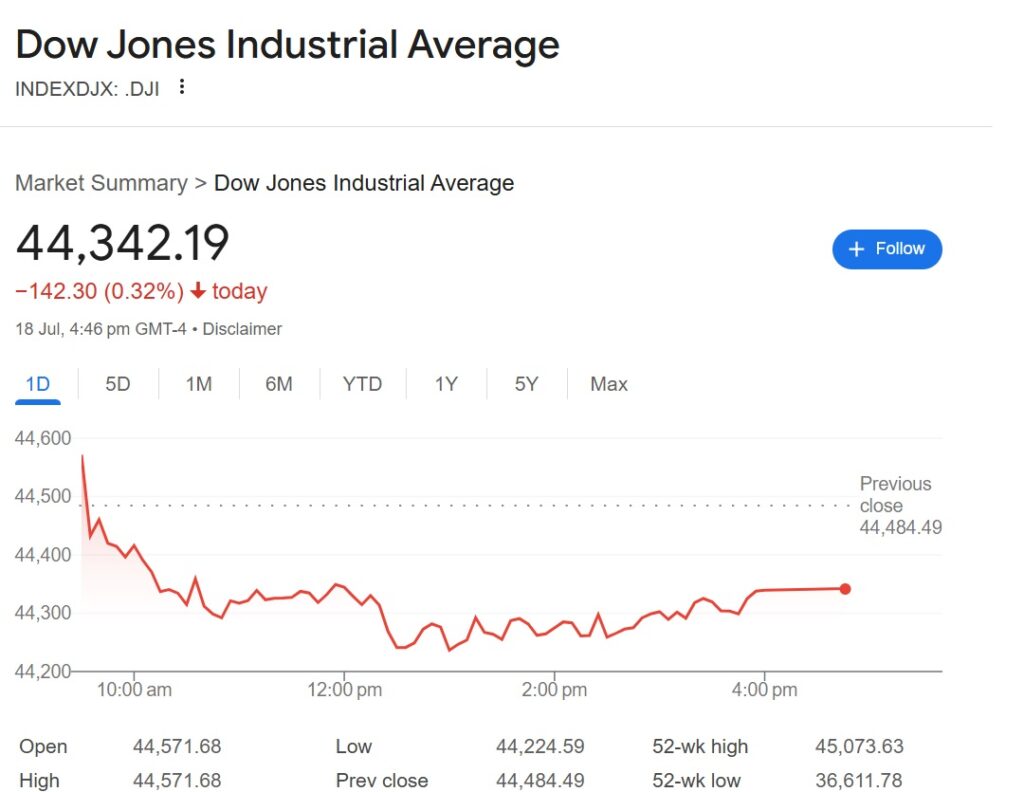
Task: Switch to the 1Y chart range
Action: coord(446,384)
